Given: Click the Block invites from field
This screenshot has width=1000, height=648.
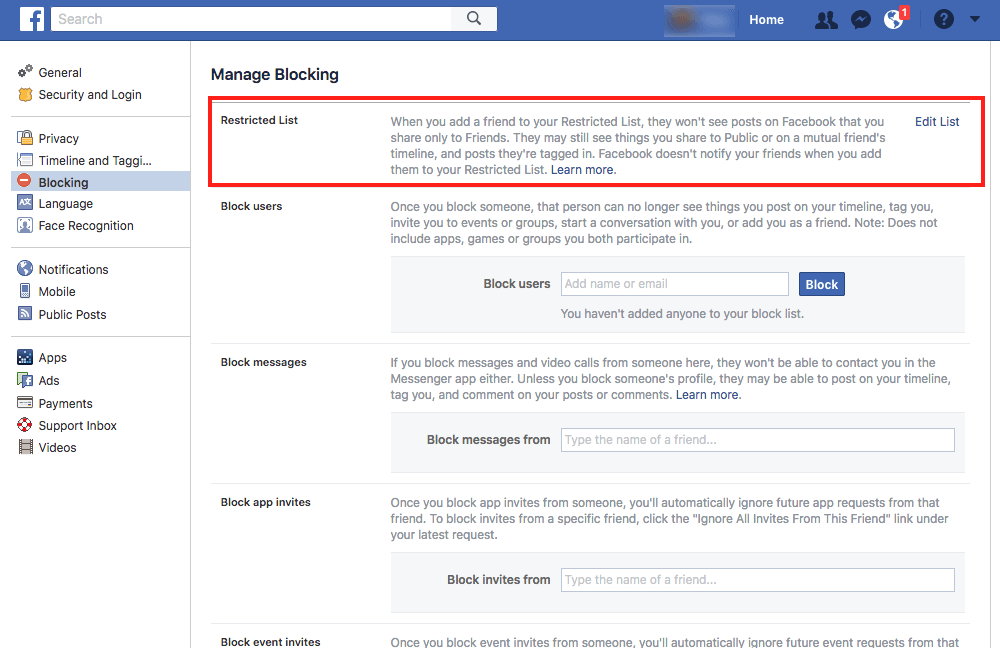Looking at the screenshot, I should coord(758,580).
